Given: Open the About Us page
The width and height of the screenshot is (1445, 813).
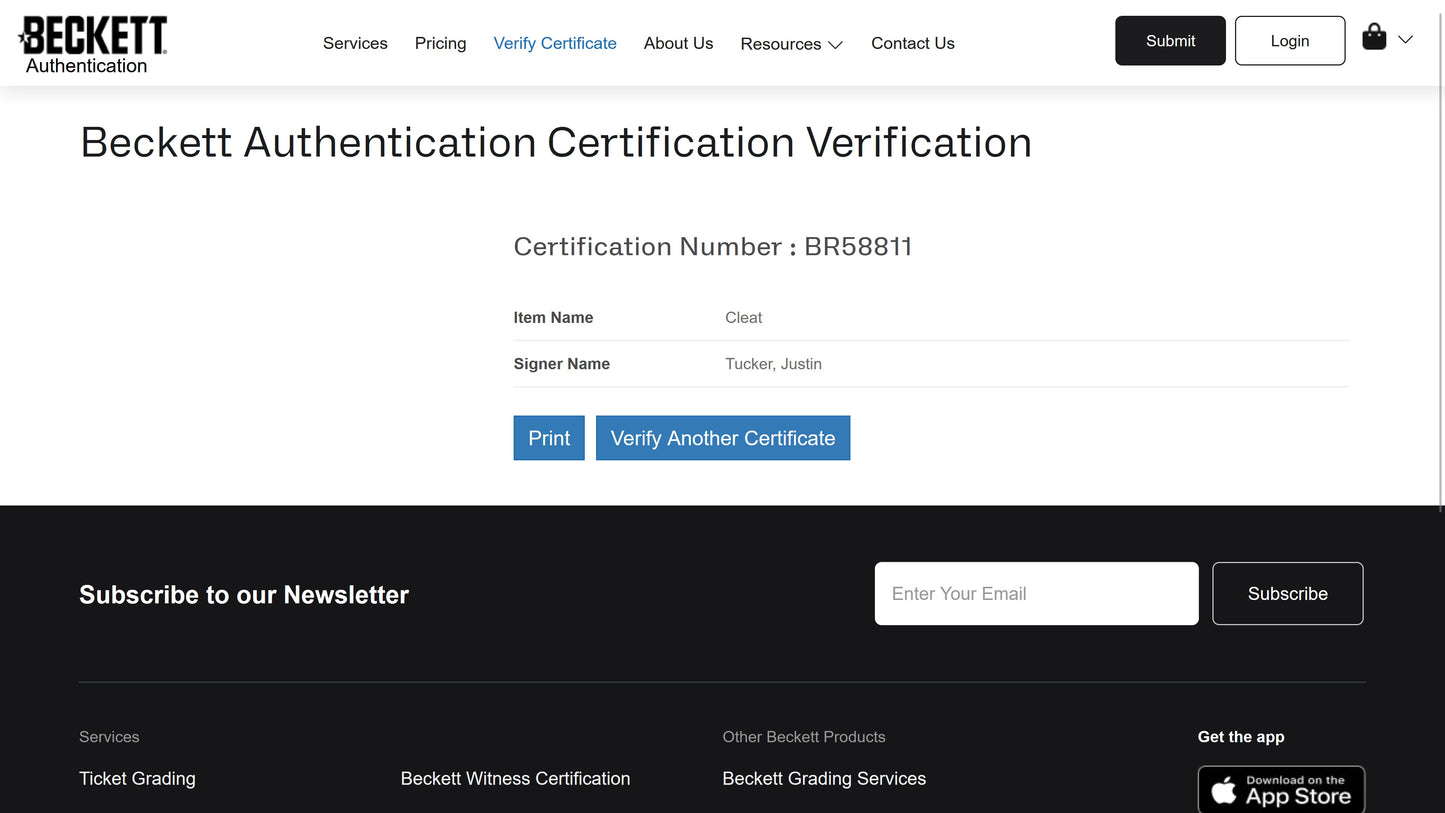Looking at the screenshot, I should [x=678, y=43].
